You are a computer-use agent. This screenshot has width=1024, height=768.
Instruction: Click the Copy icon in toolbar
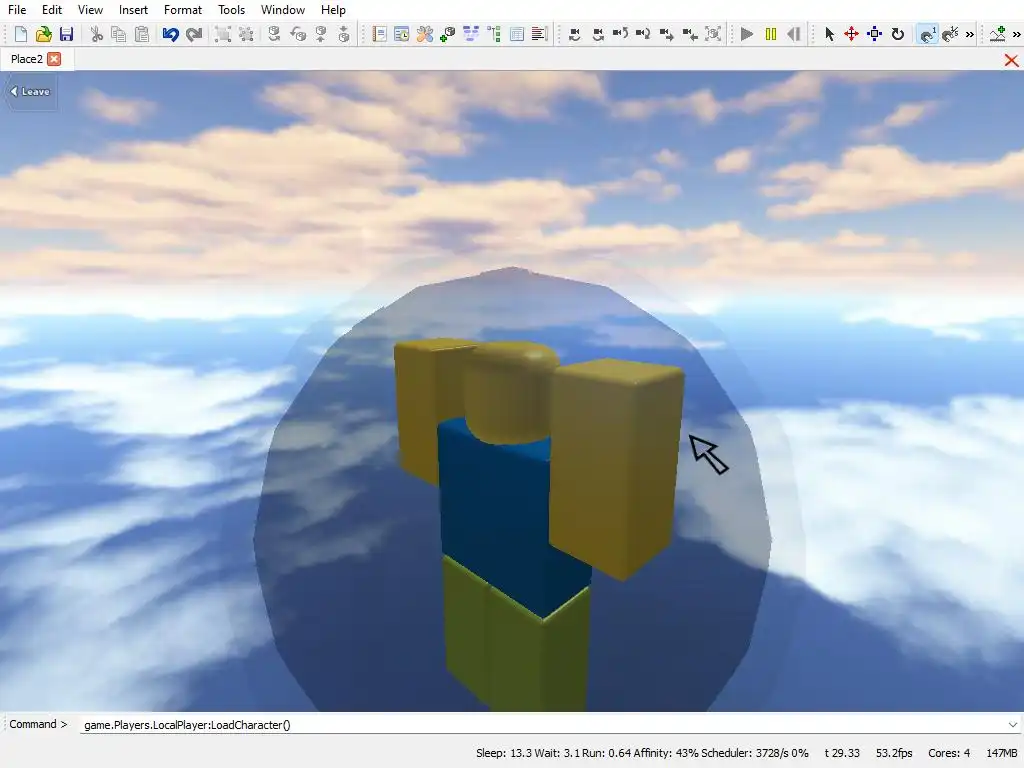tap(119, 34)
